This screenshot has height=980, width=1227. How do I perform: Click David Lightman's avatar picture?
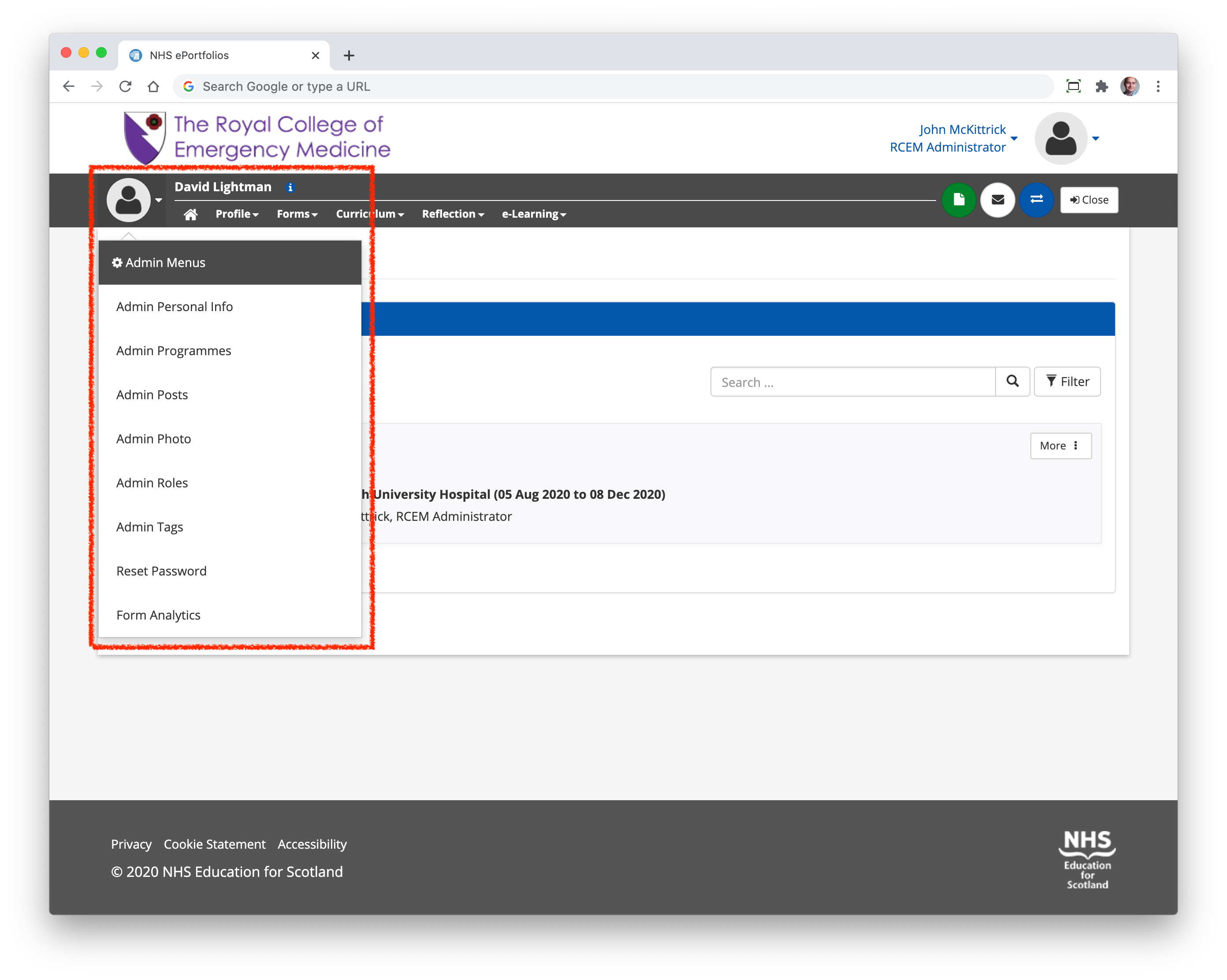[129, 200]
